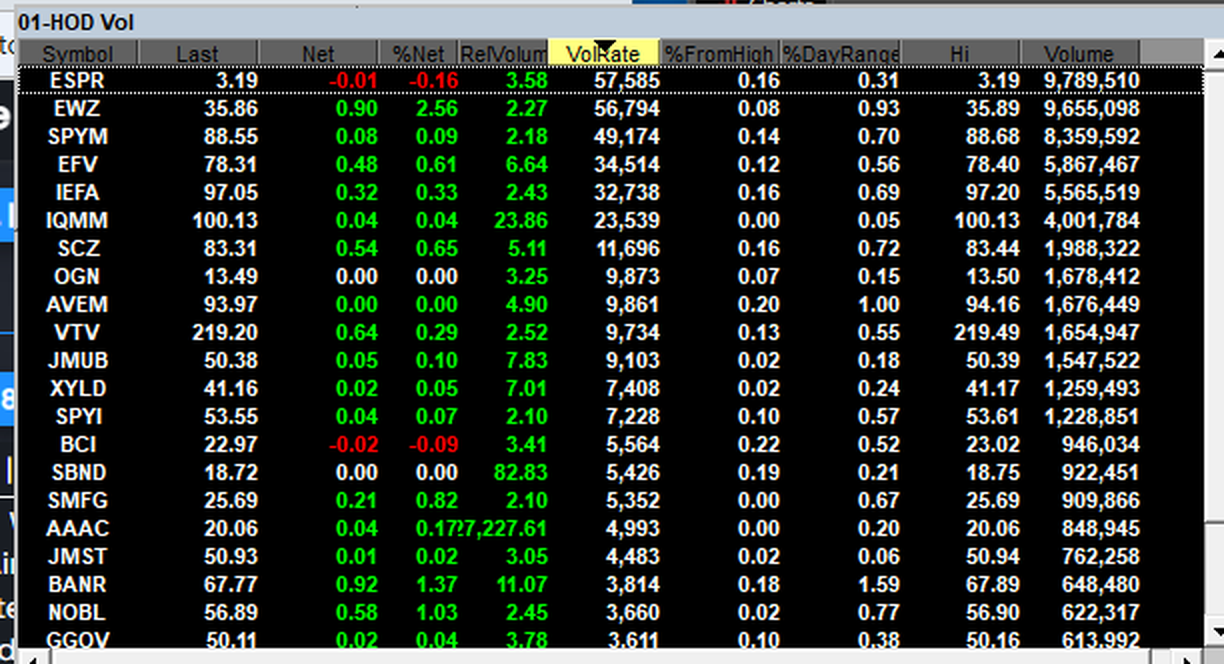Select the BANR symbol
Viewport: 1224px width, 664px height.
pyautogui.click(x=78, y=584)
